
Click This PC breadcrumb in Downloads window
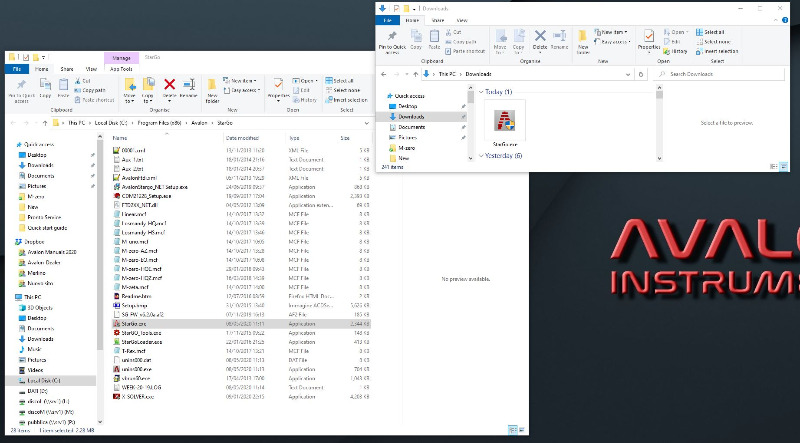pyautogui.click(x=447, y=74)
